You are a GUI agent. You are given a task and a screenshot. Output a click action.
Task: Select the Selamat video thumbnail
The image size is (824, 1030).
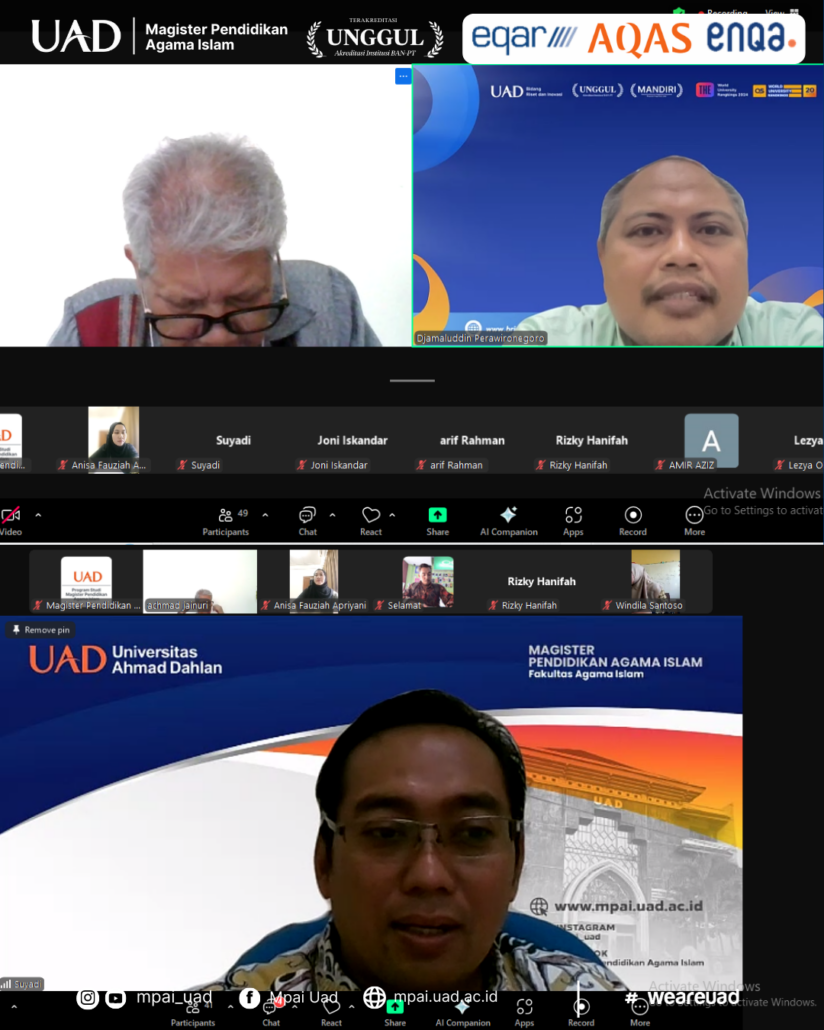[x=427, y=582]
